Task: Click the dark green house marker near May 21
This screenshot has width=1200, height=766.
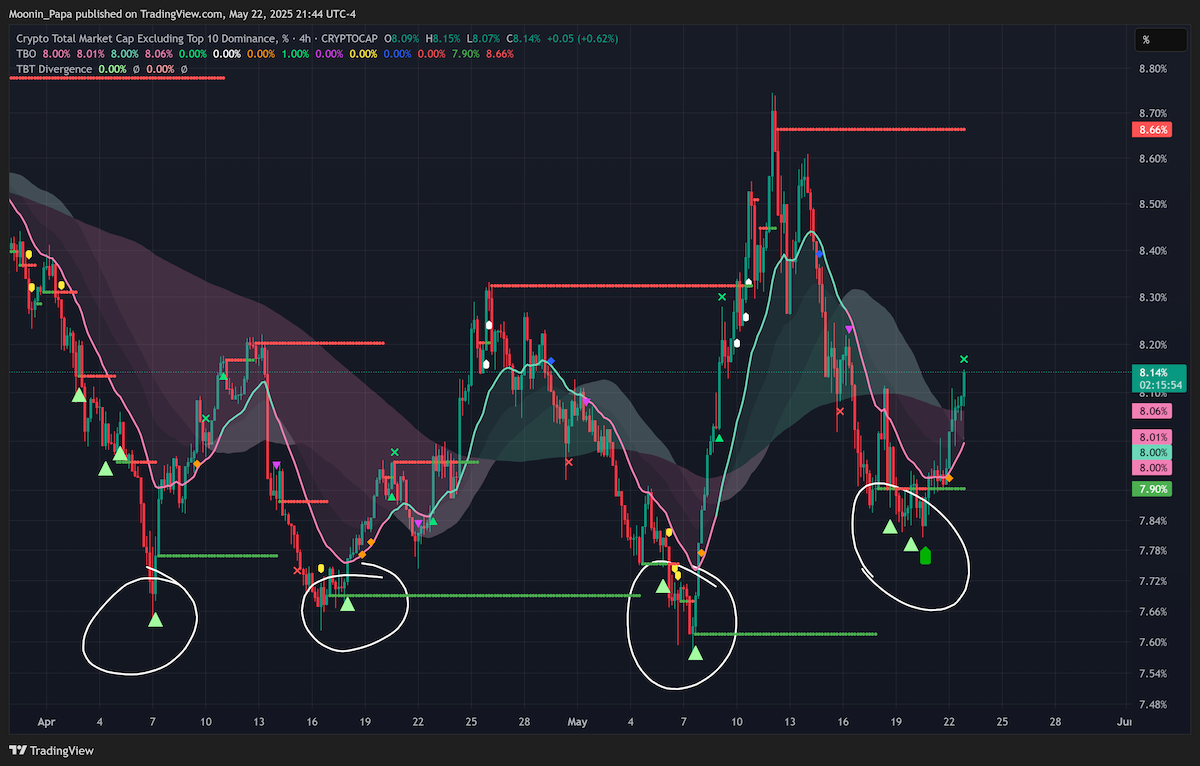Action: pyautogui.click(x=925, y=555)
